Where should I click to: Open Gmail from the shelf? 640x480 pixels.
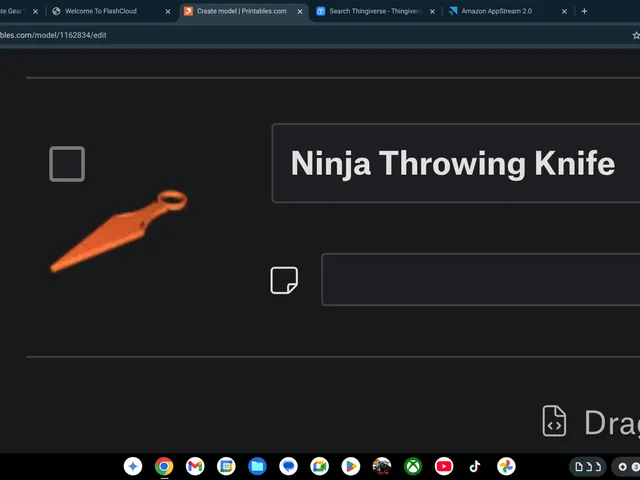[195, 466]
